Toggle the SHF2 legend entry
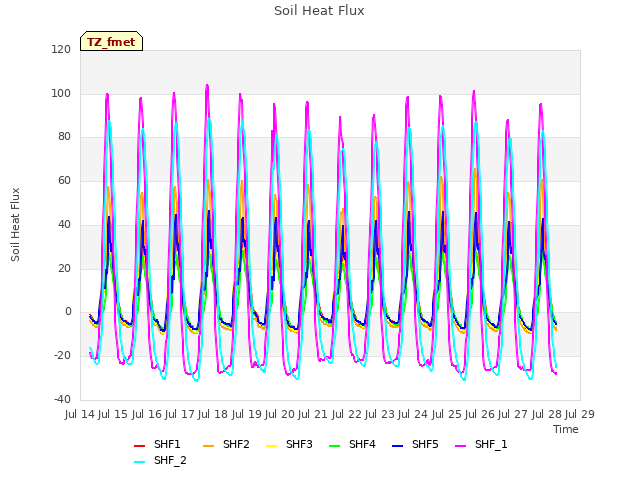Screen dimensions: 640x480 point(226,444)
